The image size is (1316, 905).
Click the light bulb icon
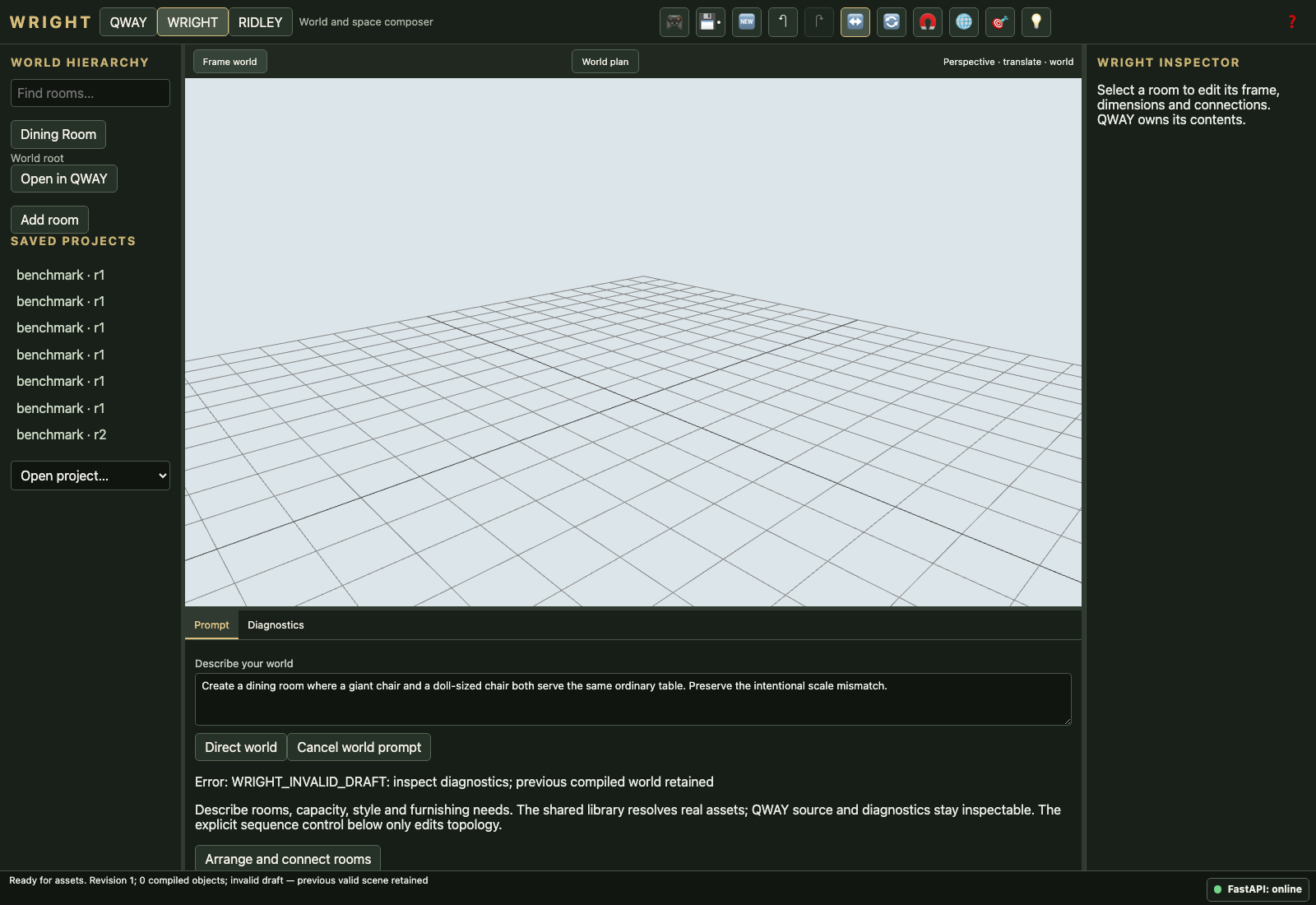tap(1036, 22)
